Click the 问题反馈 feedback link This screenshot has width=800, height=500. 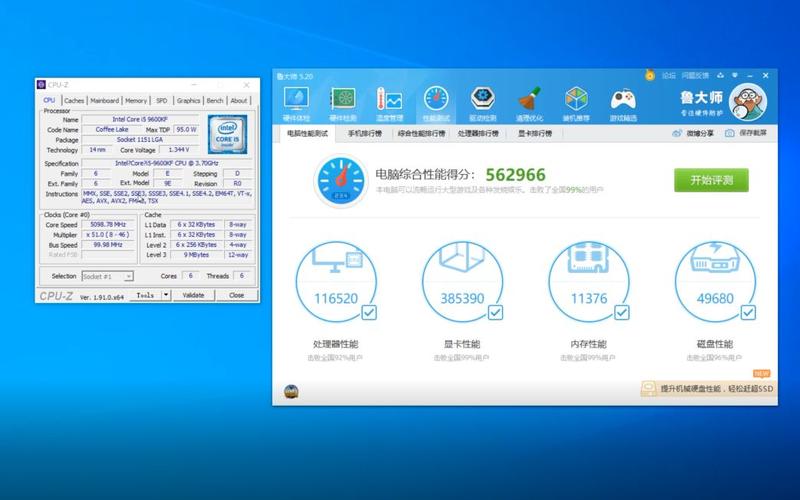click(x=695, y=76)
